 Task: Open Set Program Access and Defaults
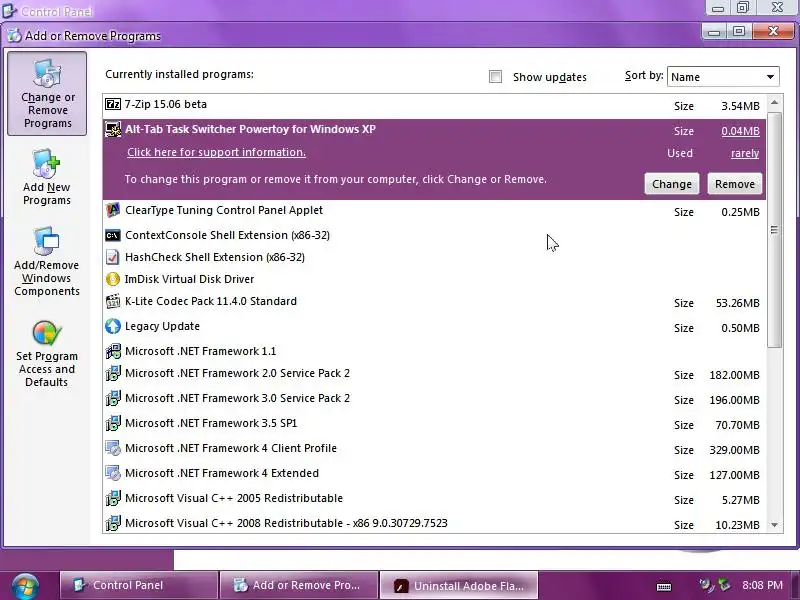[47, 354]
